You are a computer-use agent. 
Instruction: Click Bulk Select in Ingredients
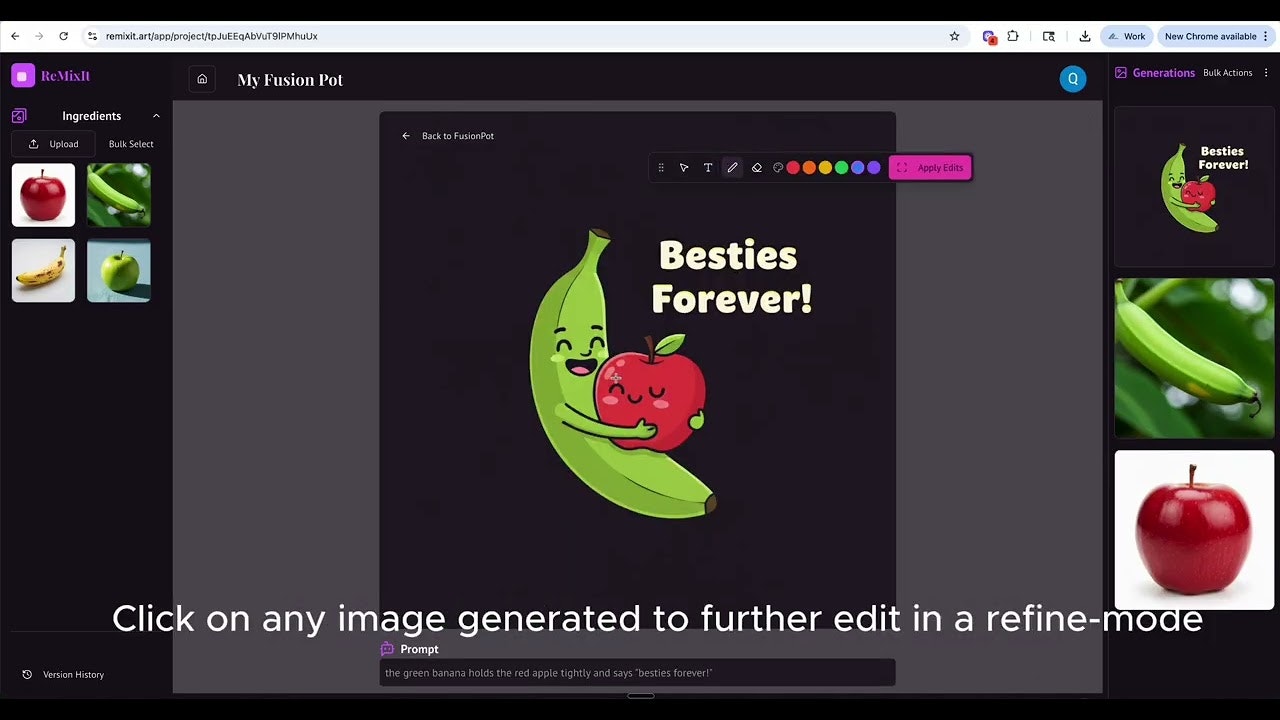(130, 143)
